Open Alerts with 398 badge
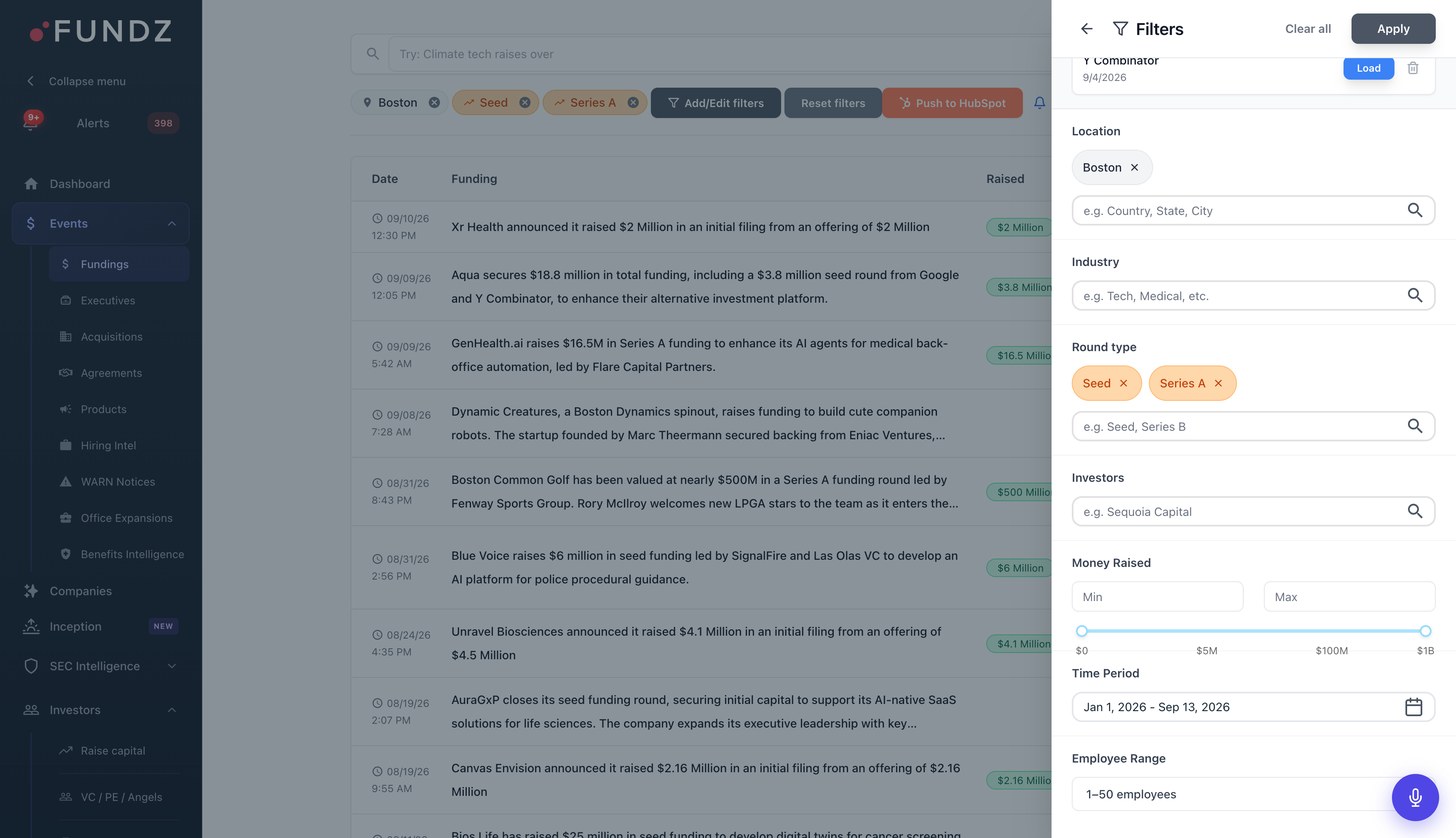 [x=100, y=123]
